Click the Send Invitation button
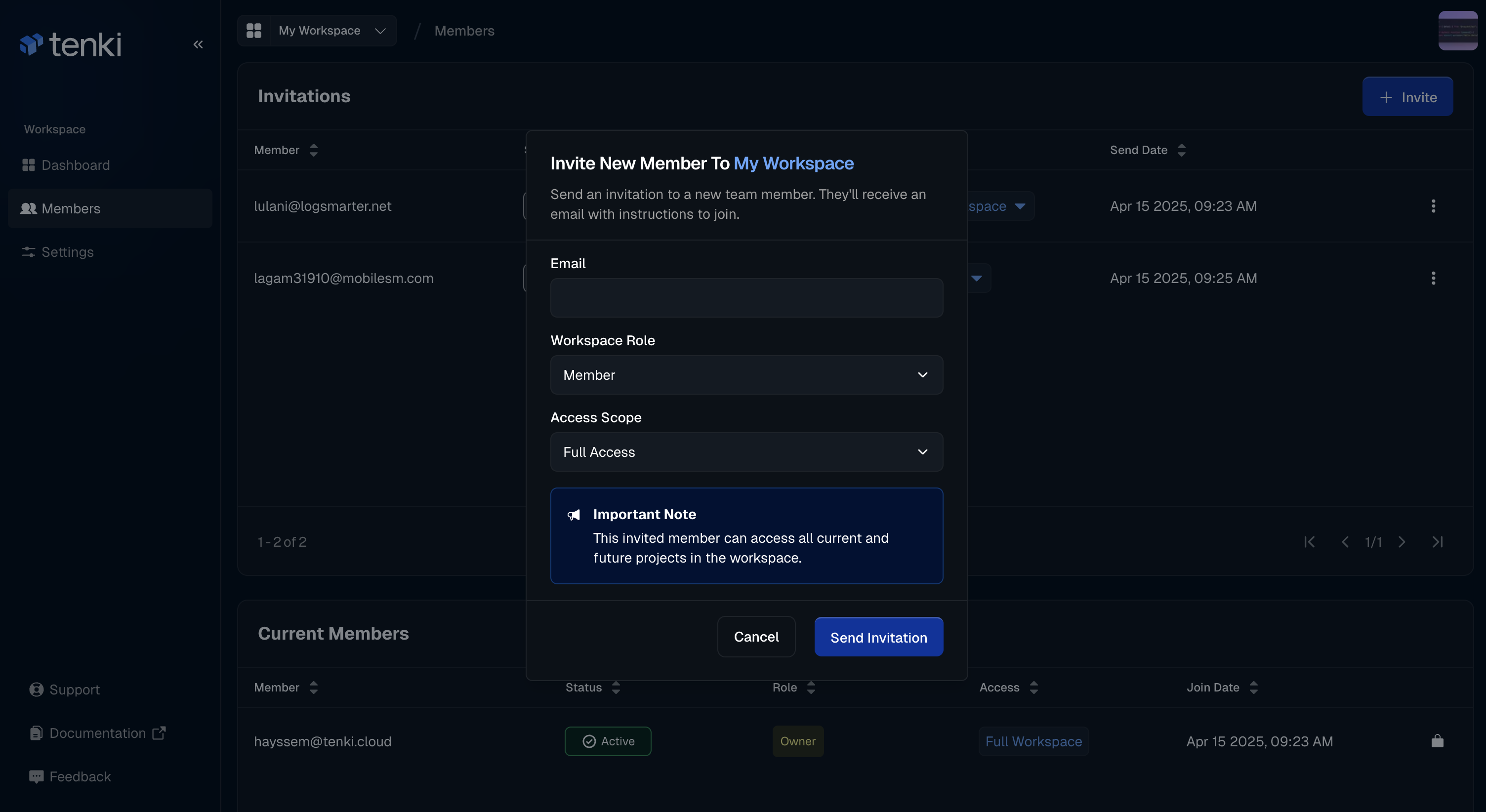The width and height of the screenshot is (1486, 812). click(878, 637)
